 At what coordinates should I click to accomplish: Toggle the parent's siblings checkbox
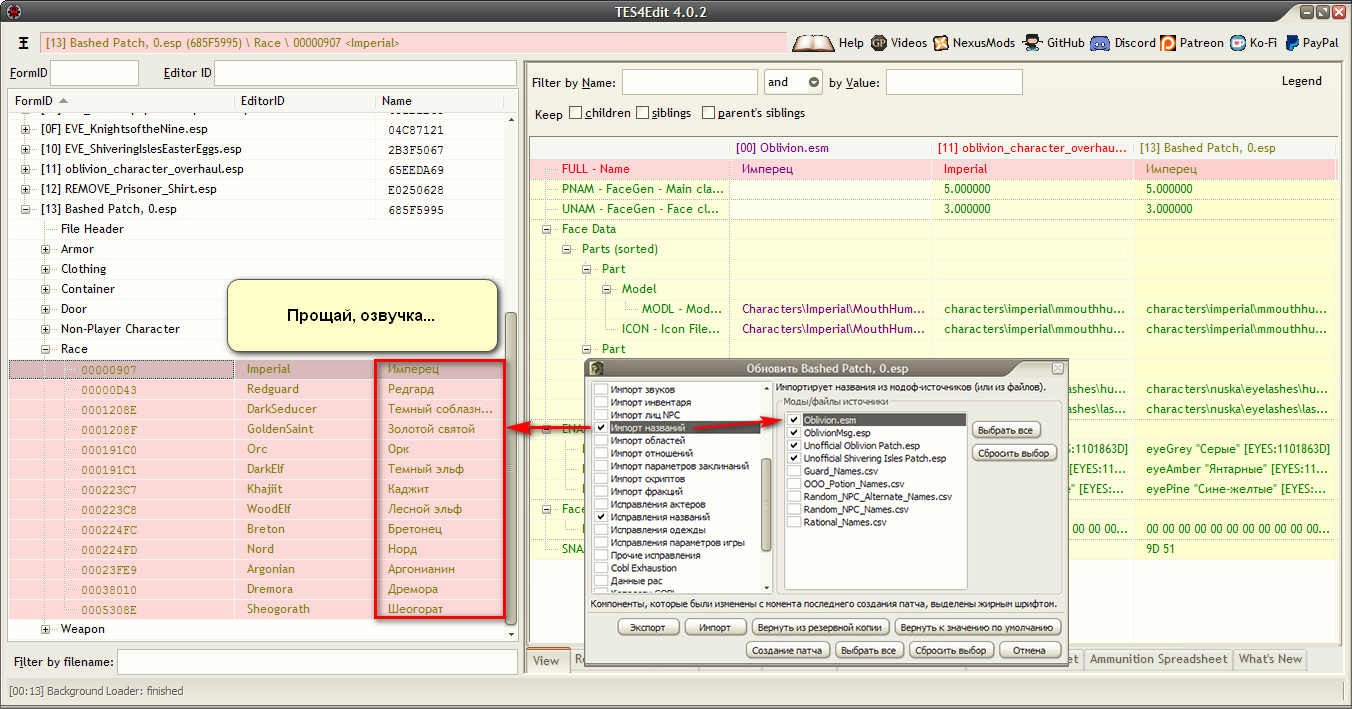tap(708, 113)
